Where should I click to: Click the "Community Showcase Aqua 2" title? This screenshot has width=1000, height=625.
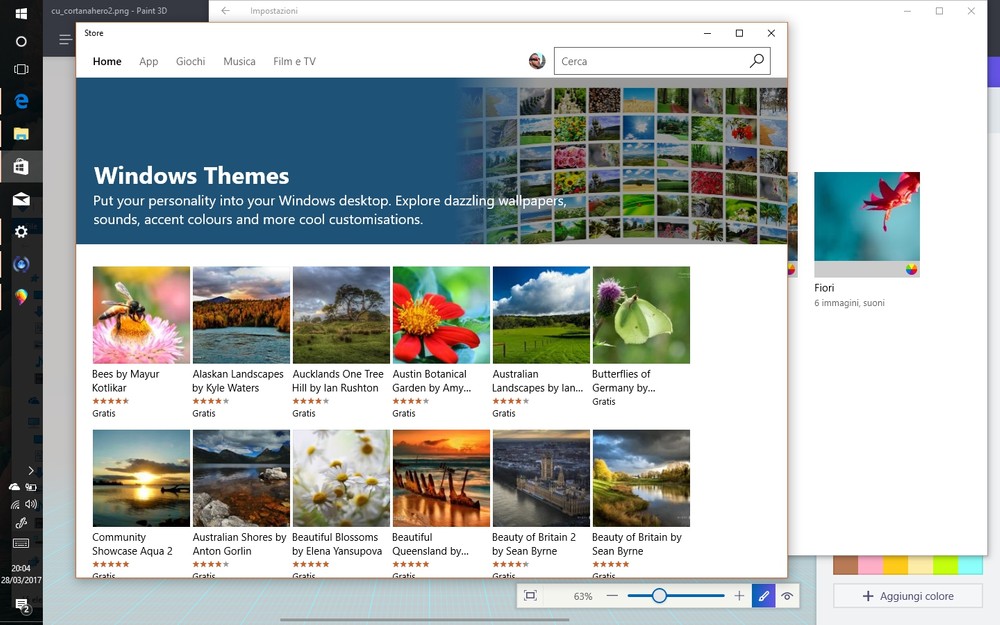132,544
